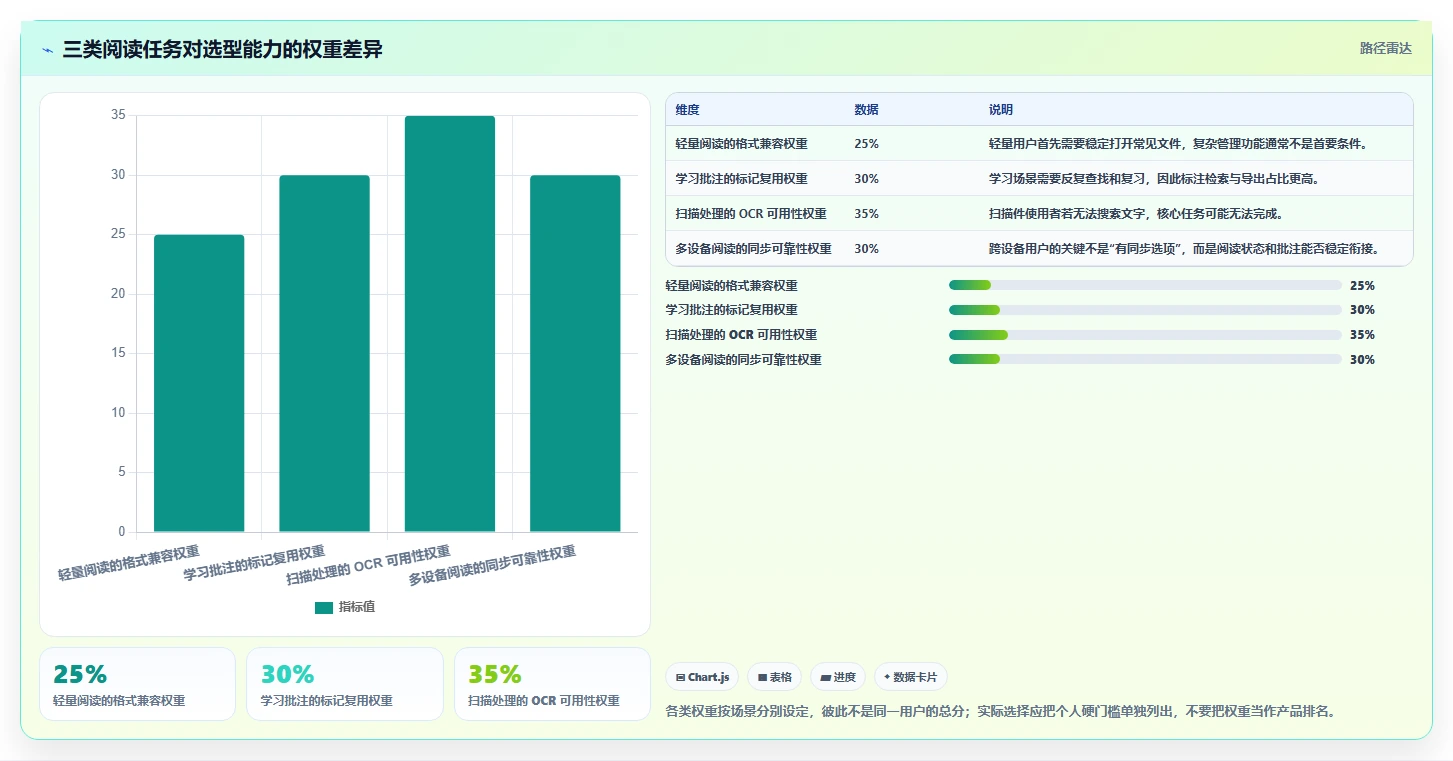Click the page title 三类阅读任务对选型能力的权重差异
The image size is (1453, 761).
[x=222, y=49]
